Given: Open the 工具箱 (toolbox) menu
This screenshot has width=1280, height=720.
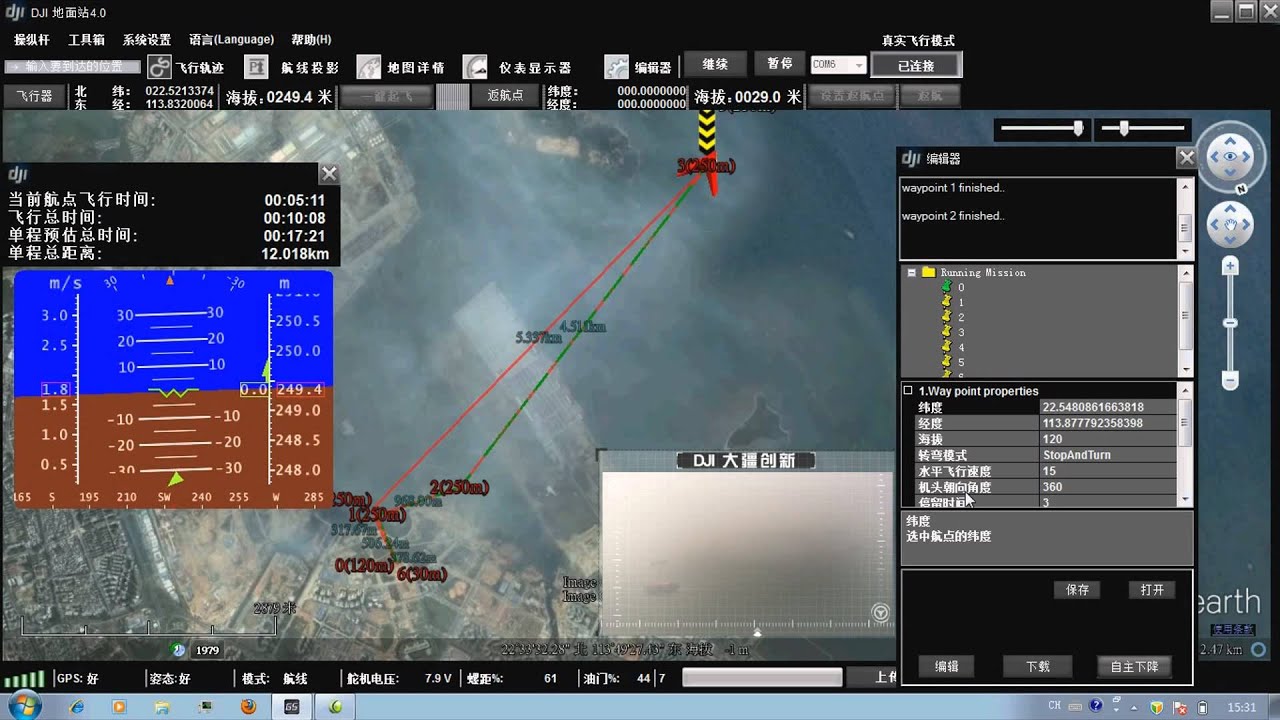Looking at the screenshot, I should (x=86, y=39).
